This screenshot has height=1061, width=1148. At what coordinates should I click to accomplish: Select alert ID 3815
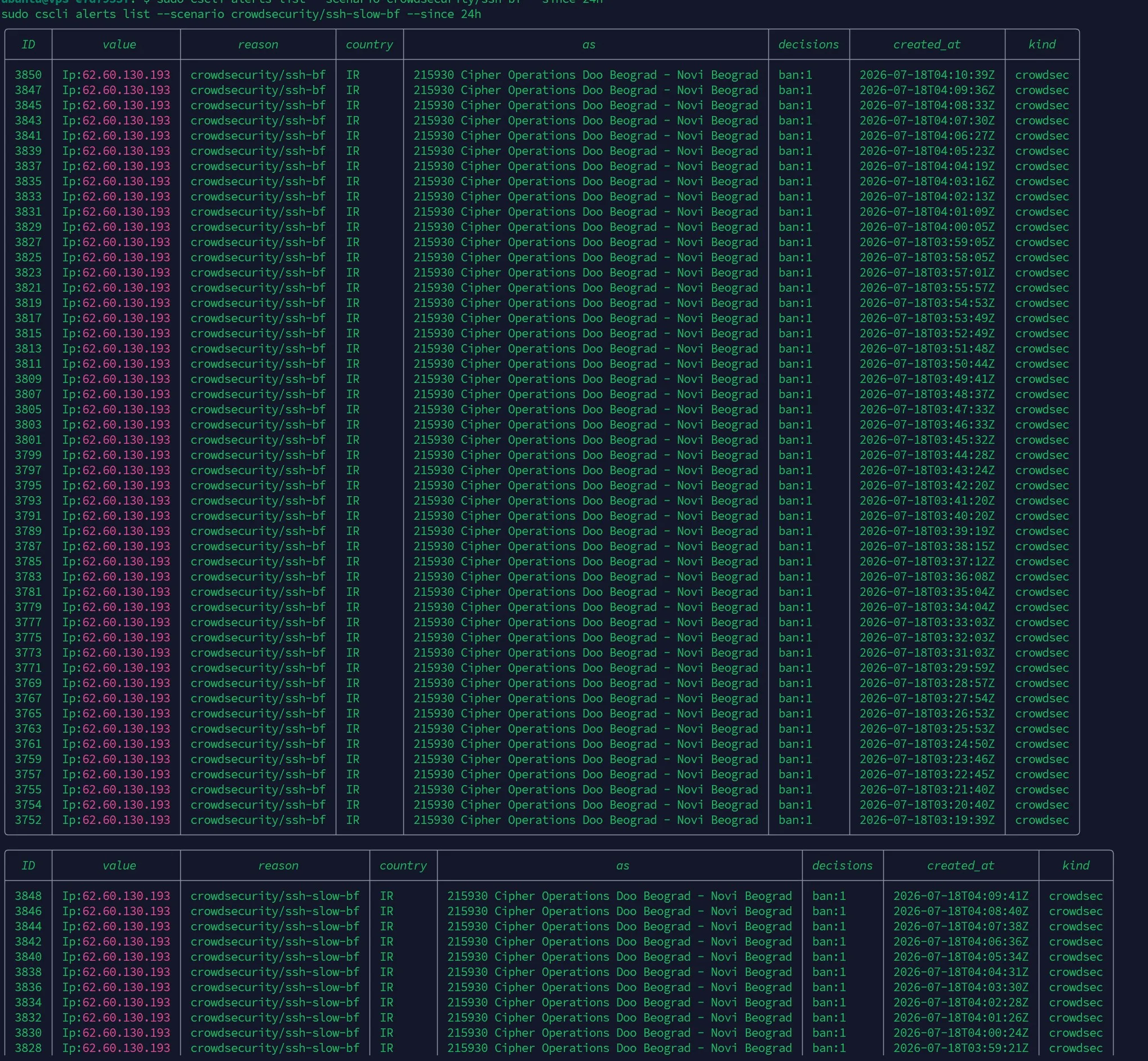click(x=28, y=333)
